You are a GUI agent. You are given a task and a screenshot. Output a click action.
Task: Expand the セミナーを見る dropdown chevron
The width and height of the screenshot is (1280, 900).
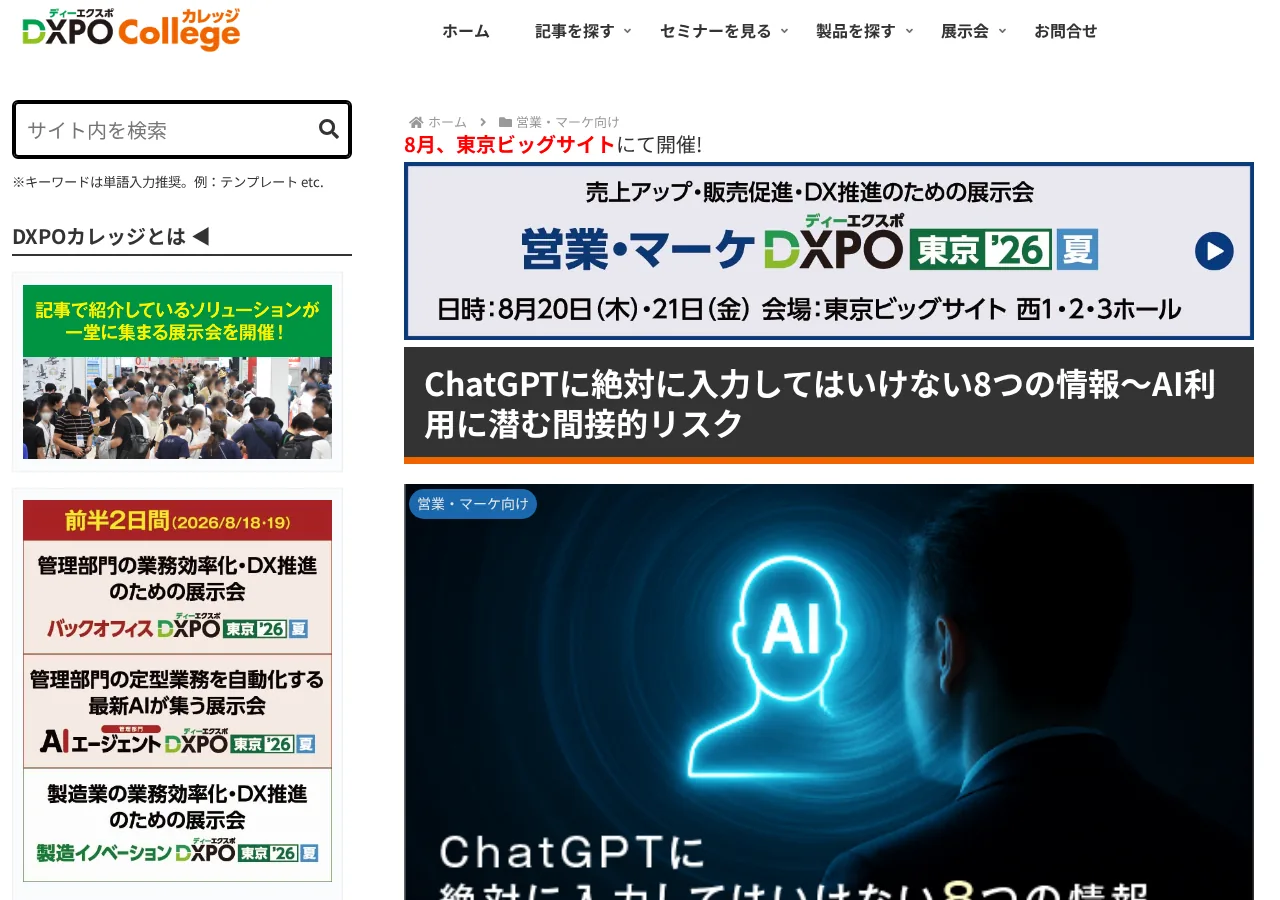point(785,31)
